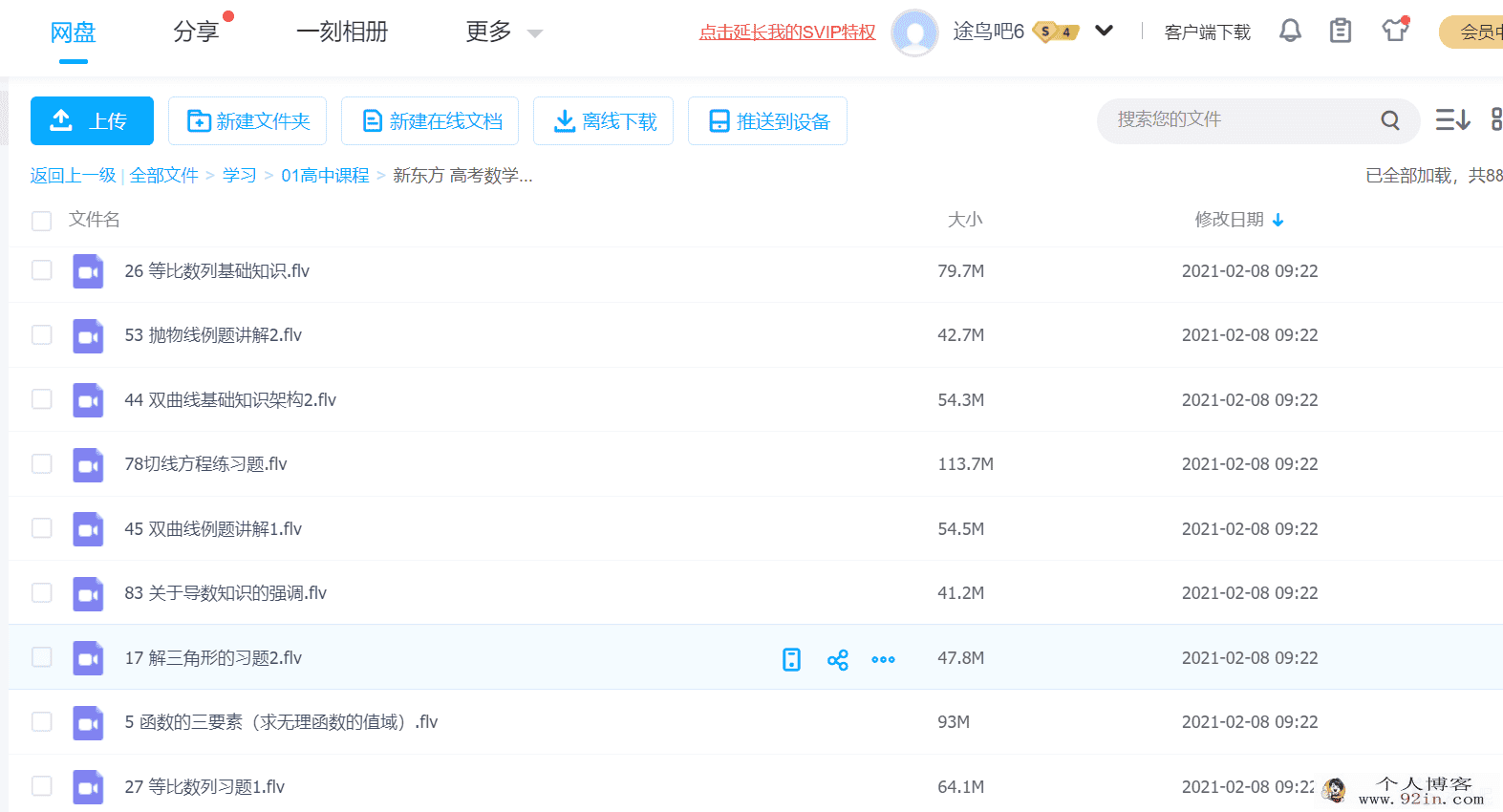This screenshot has height=812, width=1503.
Task: Open the 分享 tab
Action: tap(196, 32)
